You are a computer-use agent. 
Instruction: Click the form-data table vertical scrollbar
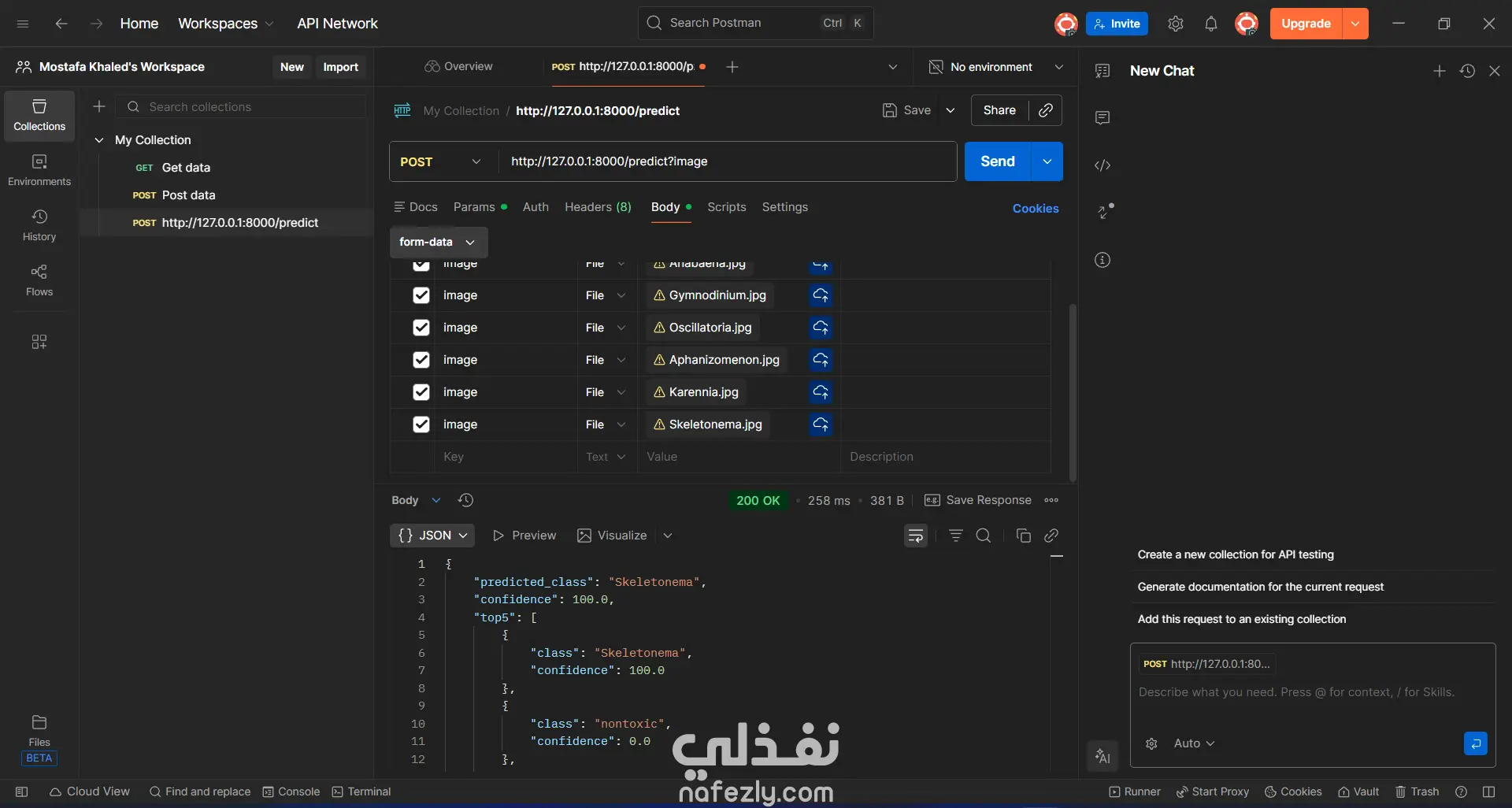tap(1073, 391)
